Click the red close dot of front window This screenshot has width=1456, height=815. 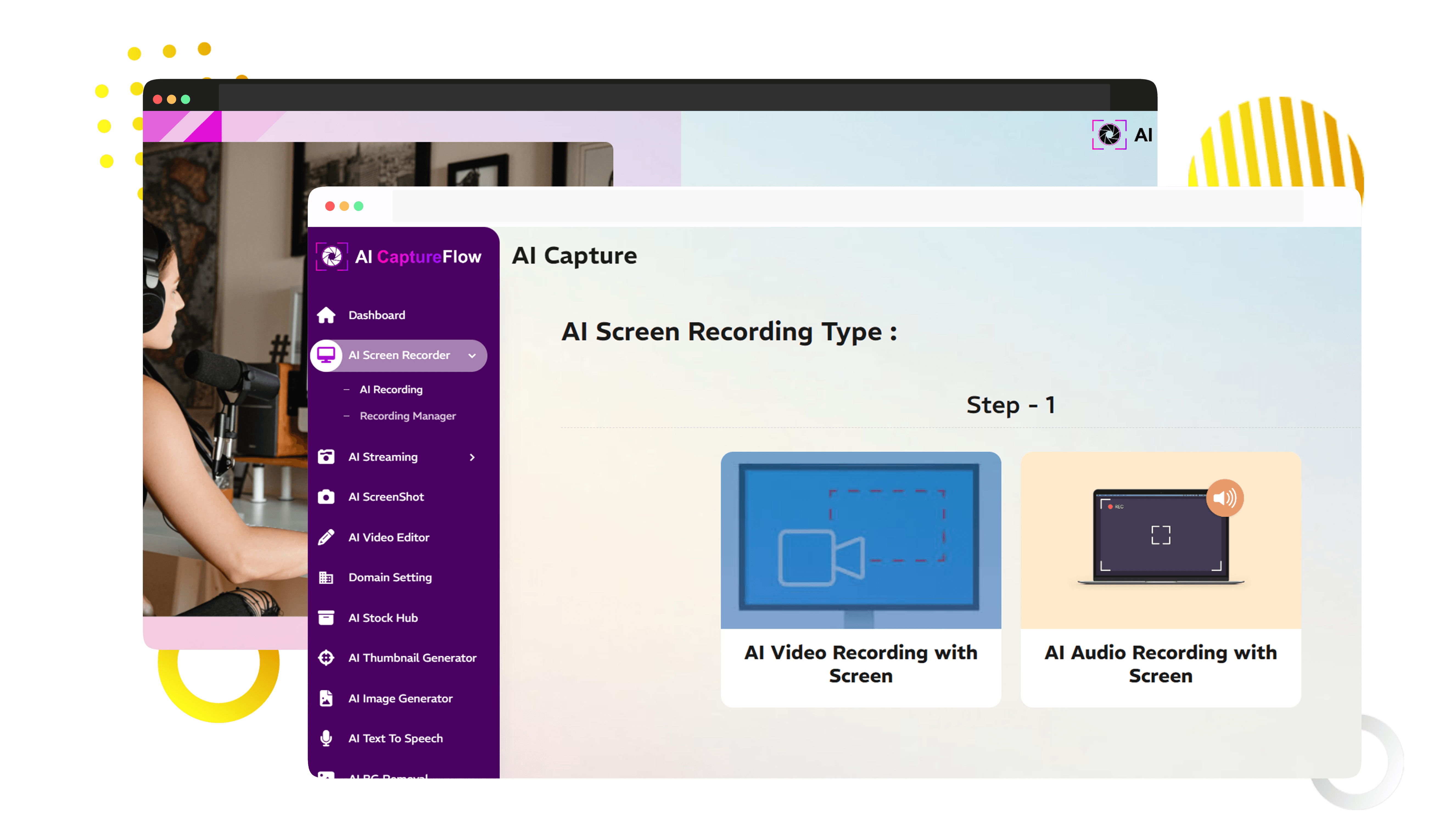[330, 206]
